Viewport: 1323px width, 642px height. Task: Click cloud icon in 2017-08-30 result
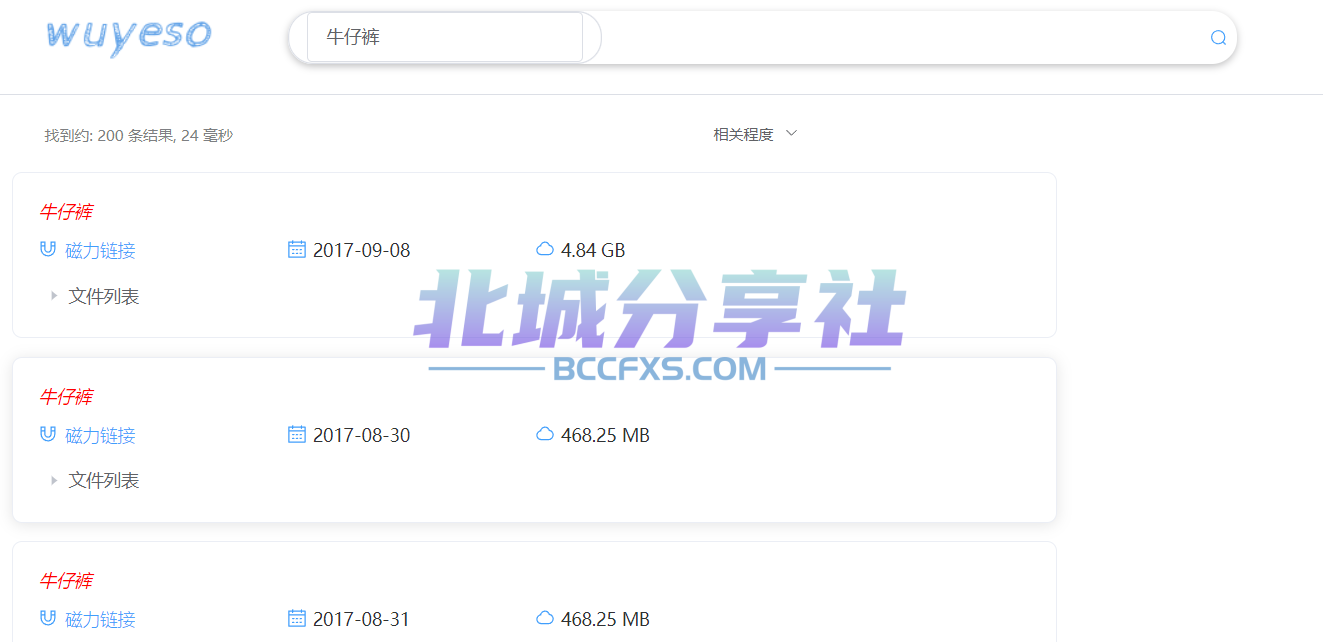545,434
